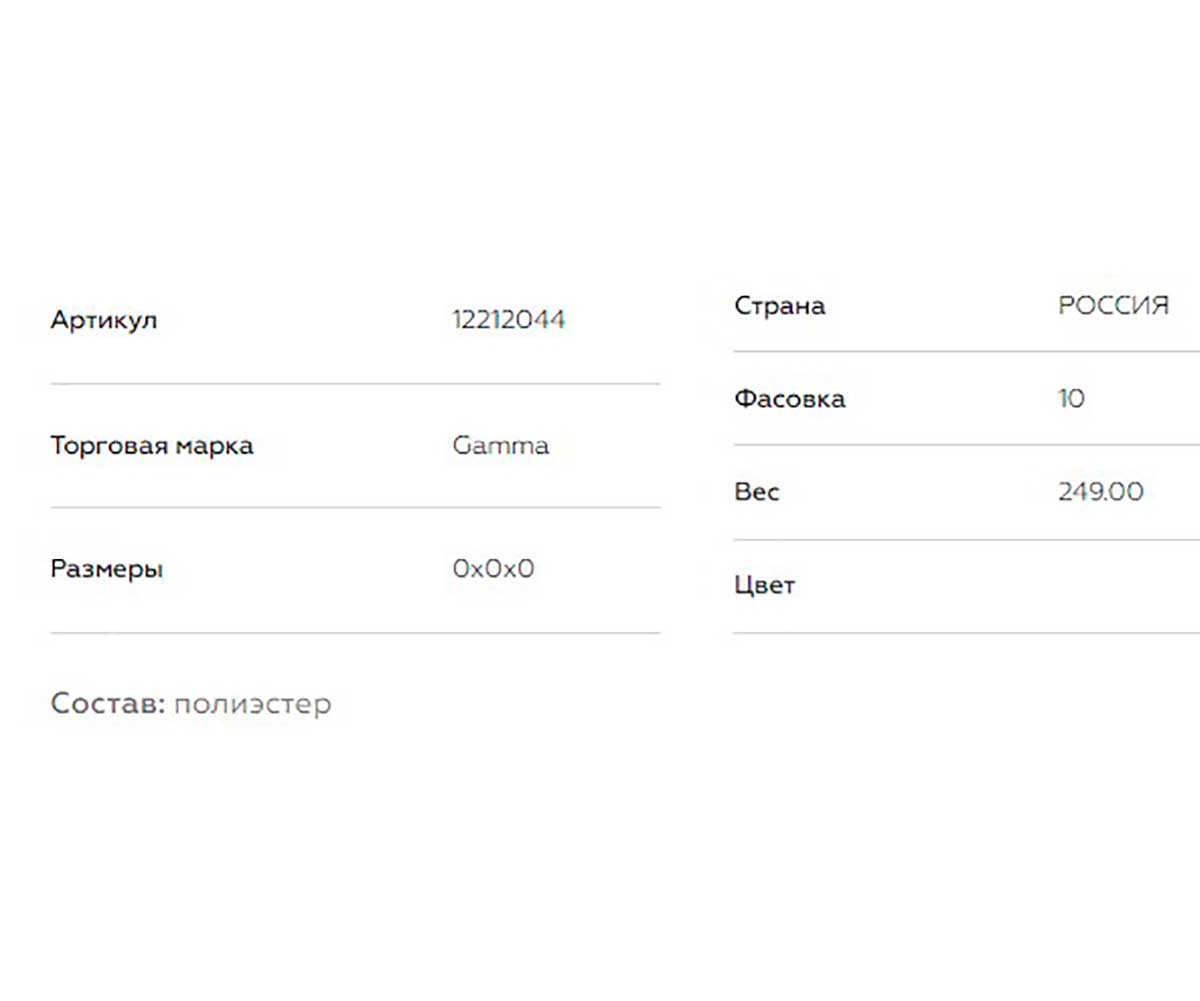
Task: Click the Торговая марка label
Action: [x=152, y=446]
